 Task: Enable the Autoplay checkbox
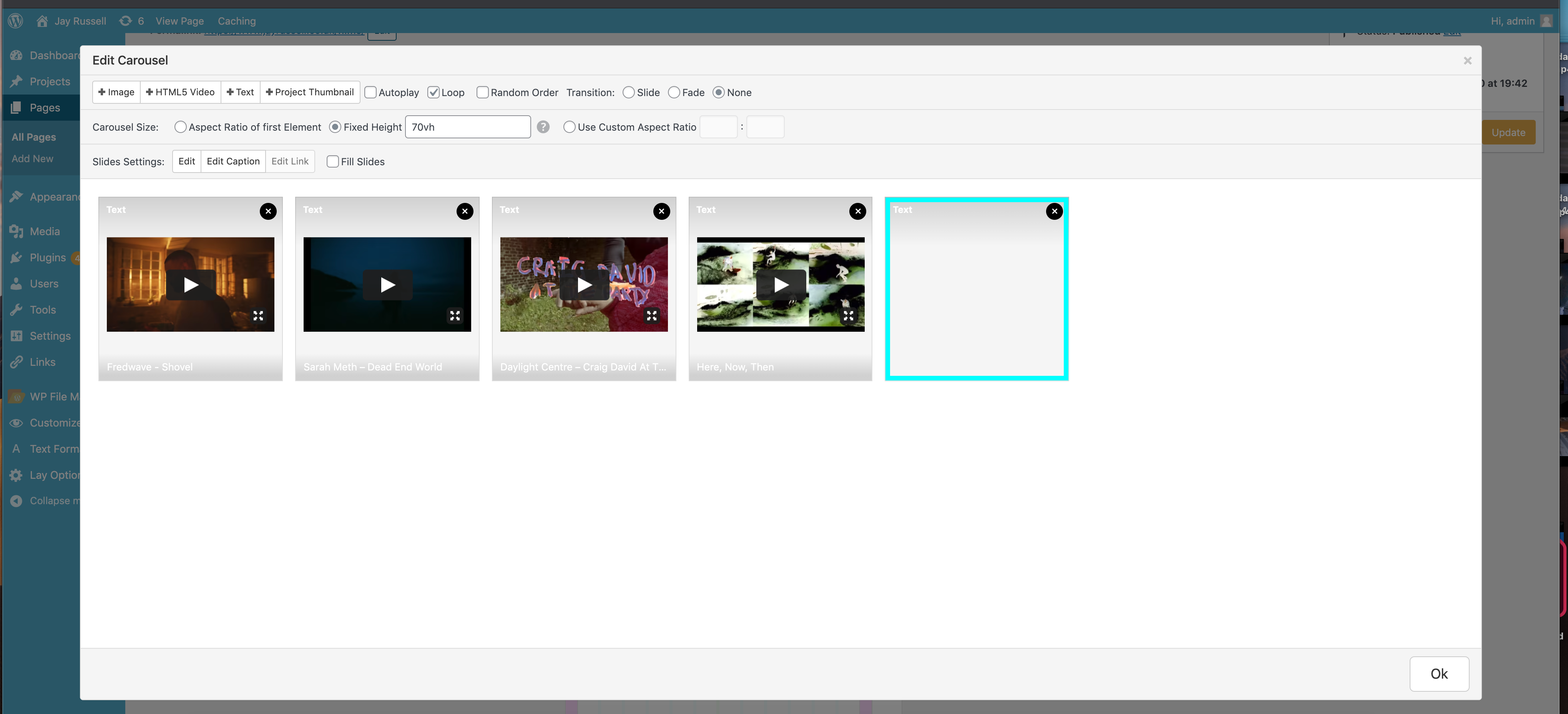pos(370,93)
